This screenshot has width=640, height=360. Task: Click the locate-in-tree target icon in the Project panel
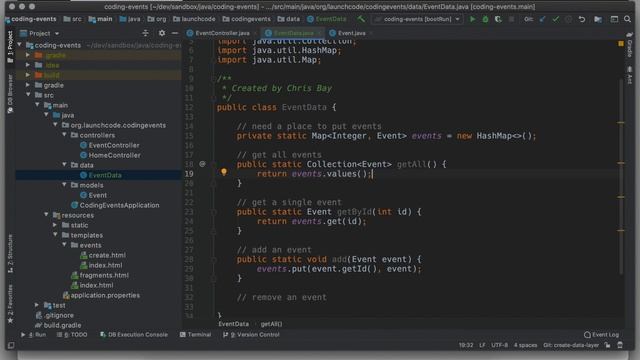[145, 33]
